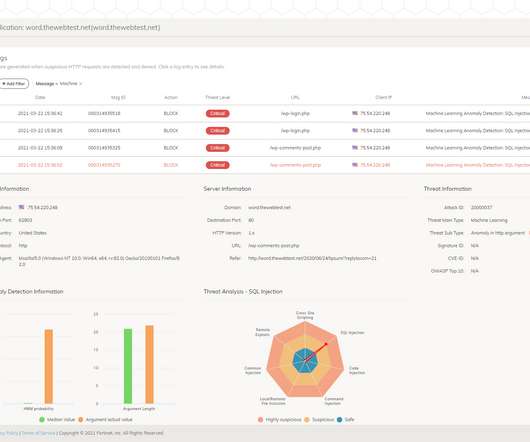Click the Cross Site Scripting radar label
The image size is (530, 442).
pos(305,315)
